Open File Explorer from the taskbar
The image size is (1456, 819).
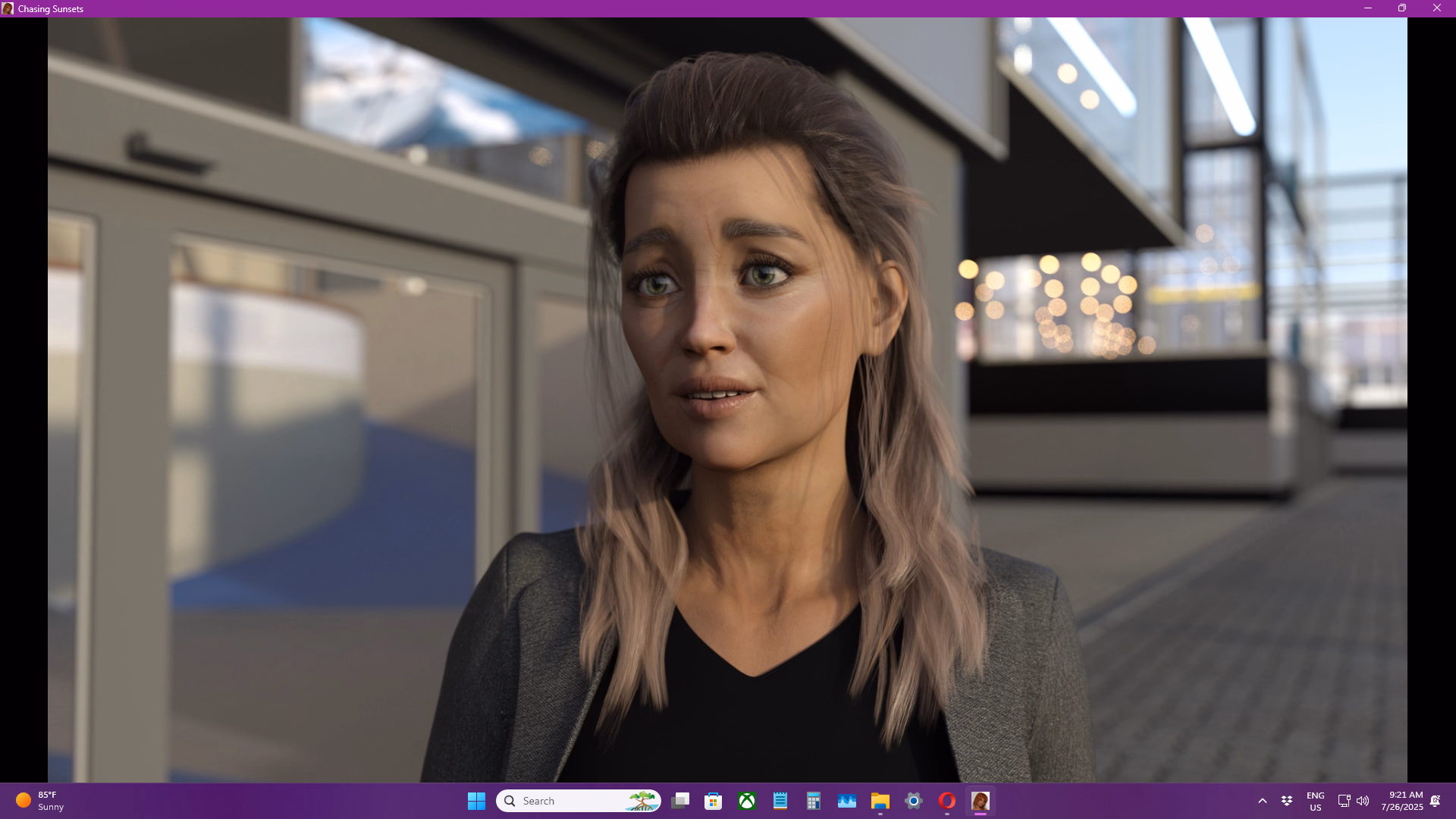point(880,801)
